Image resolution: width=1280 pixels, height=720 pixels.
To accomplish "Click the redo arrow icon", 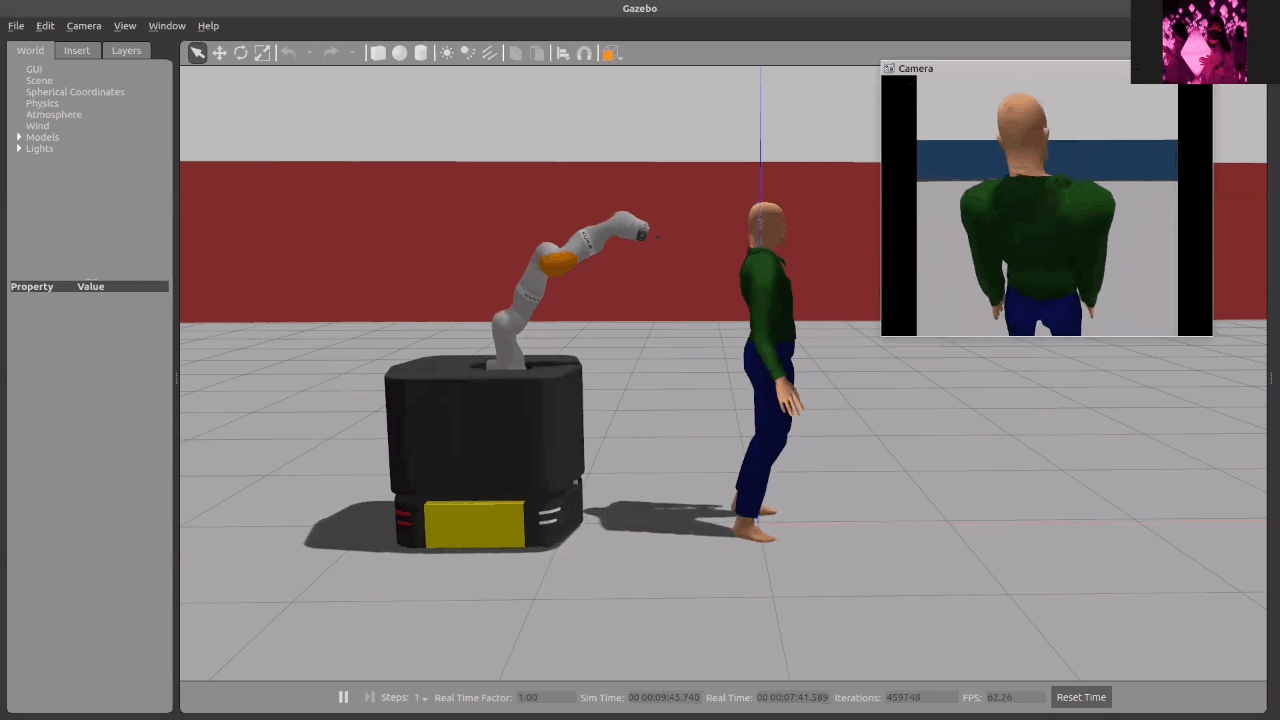I will (x=330, y=53).
